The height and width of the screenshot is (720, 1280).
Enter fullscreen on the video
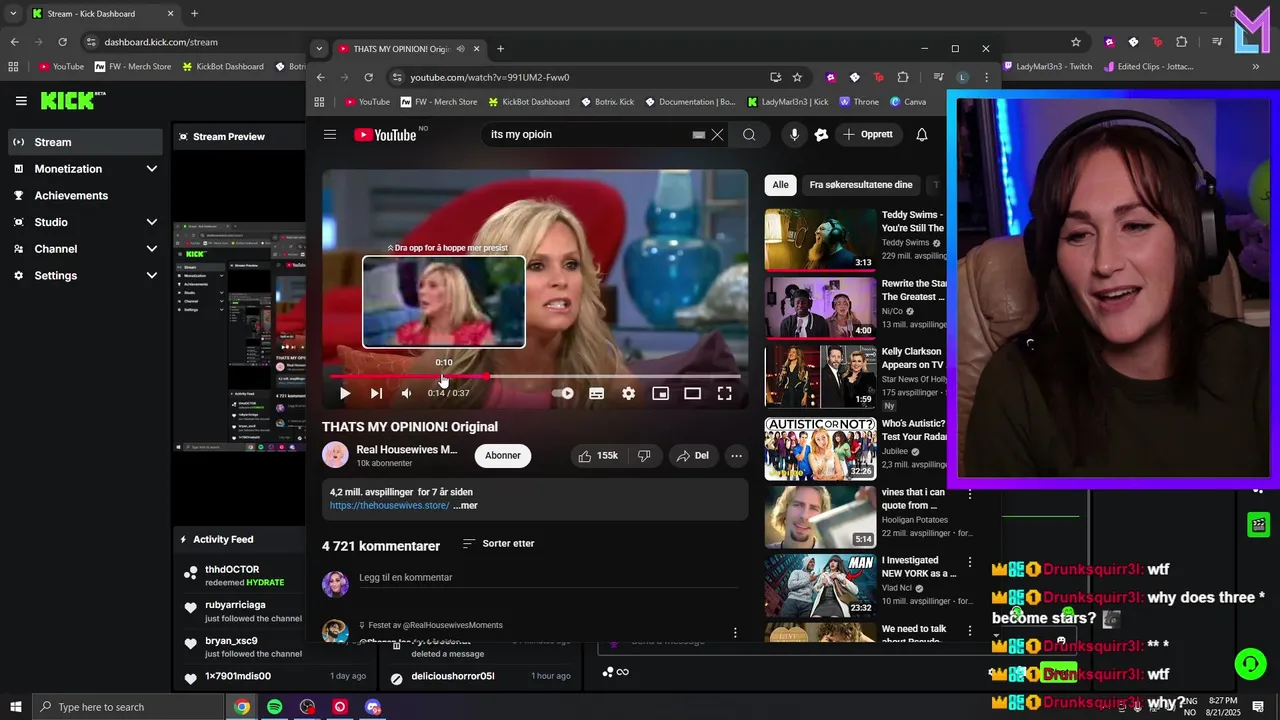click(x=724, y=393)
